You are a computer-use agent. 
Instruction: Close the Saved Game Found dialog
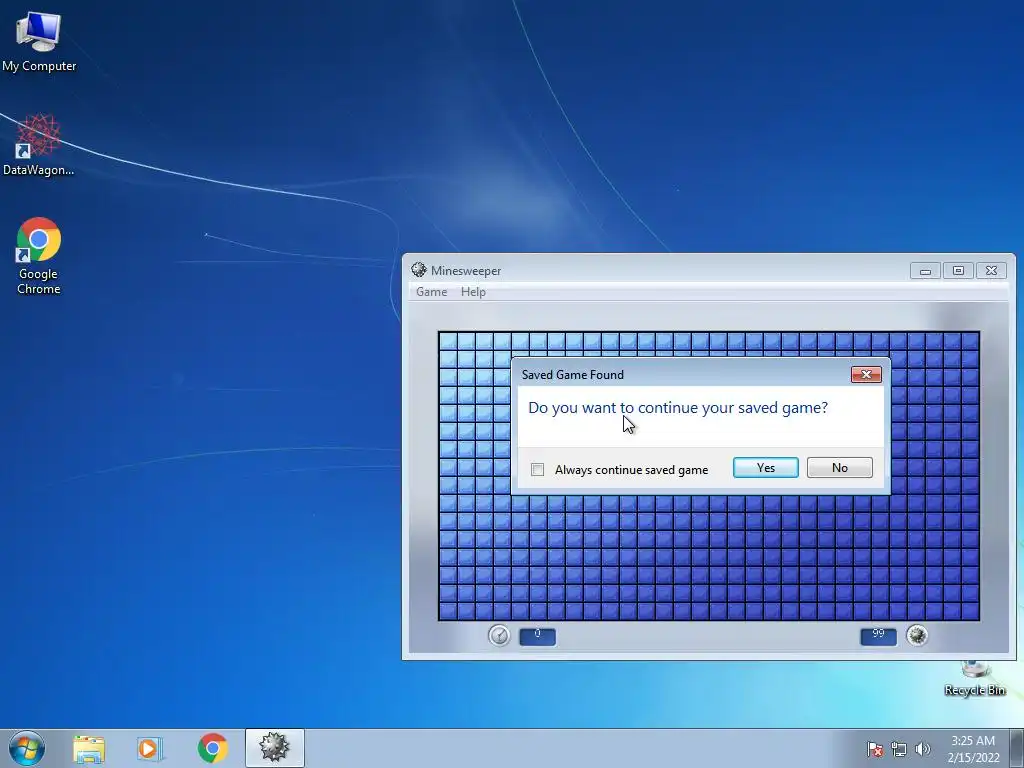tap(866, 374)
